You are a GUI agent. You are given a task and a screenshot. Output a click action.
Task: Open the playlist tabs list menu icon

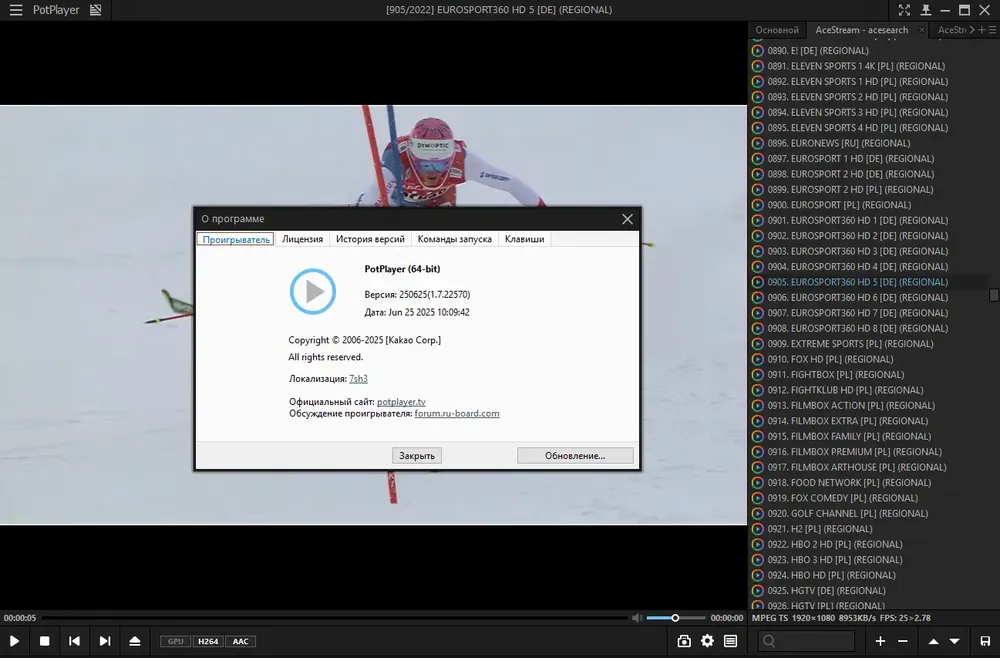tap(992, 30)
